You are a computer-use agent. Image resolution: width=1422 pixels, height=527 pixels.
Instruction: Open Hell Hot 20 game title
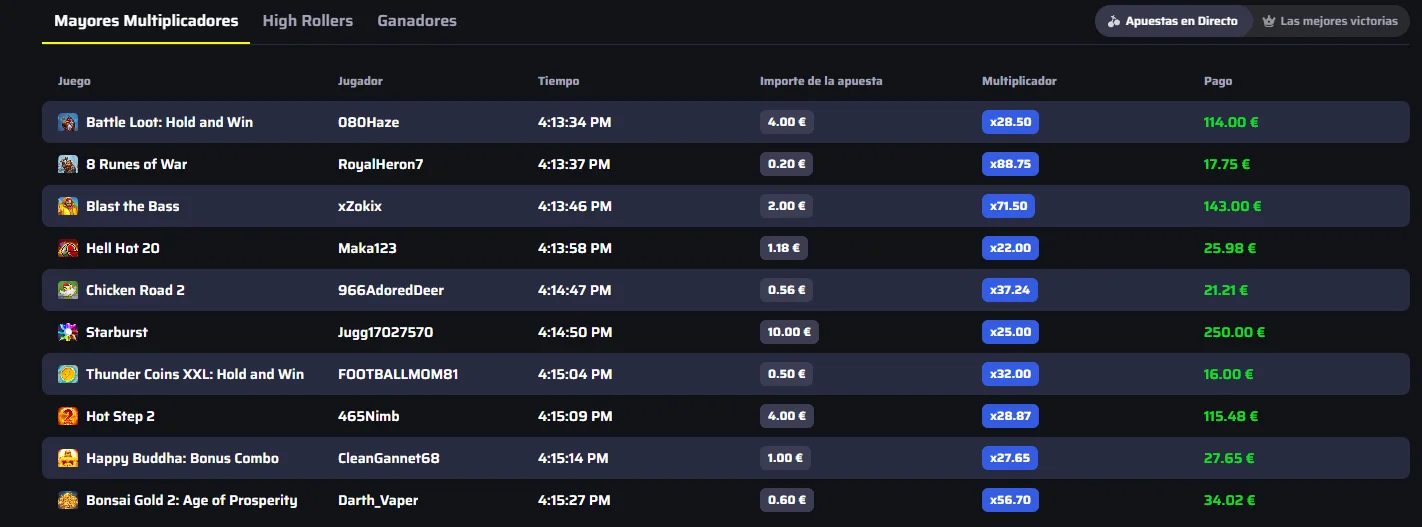[122, 248]
